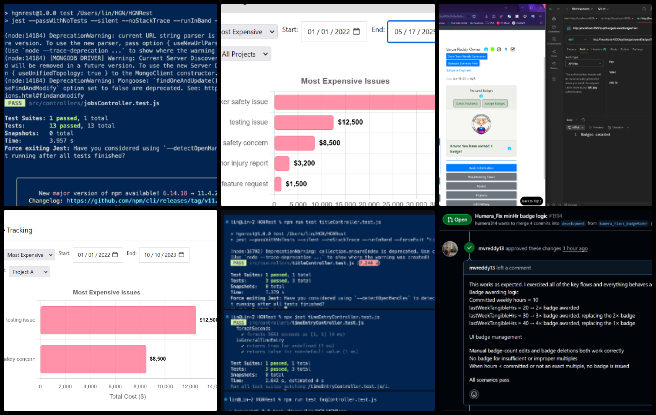Click the 'Badges awarded' response text in Postman
This screenshot has height=415, width=656.
click(595, 134)
